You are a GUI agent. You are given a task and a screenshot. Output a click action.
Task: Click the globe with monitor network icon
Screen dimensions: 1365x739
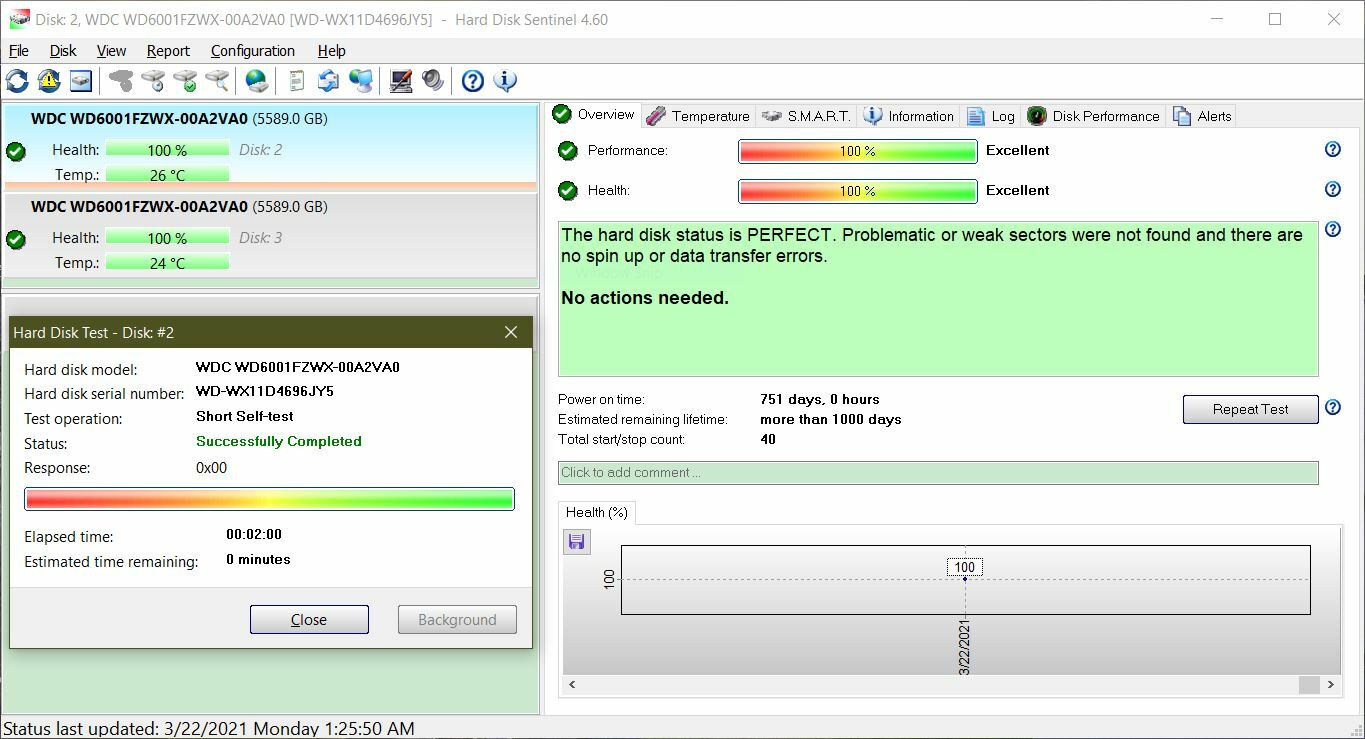coord(361,81)
